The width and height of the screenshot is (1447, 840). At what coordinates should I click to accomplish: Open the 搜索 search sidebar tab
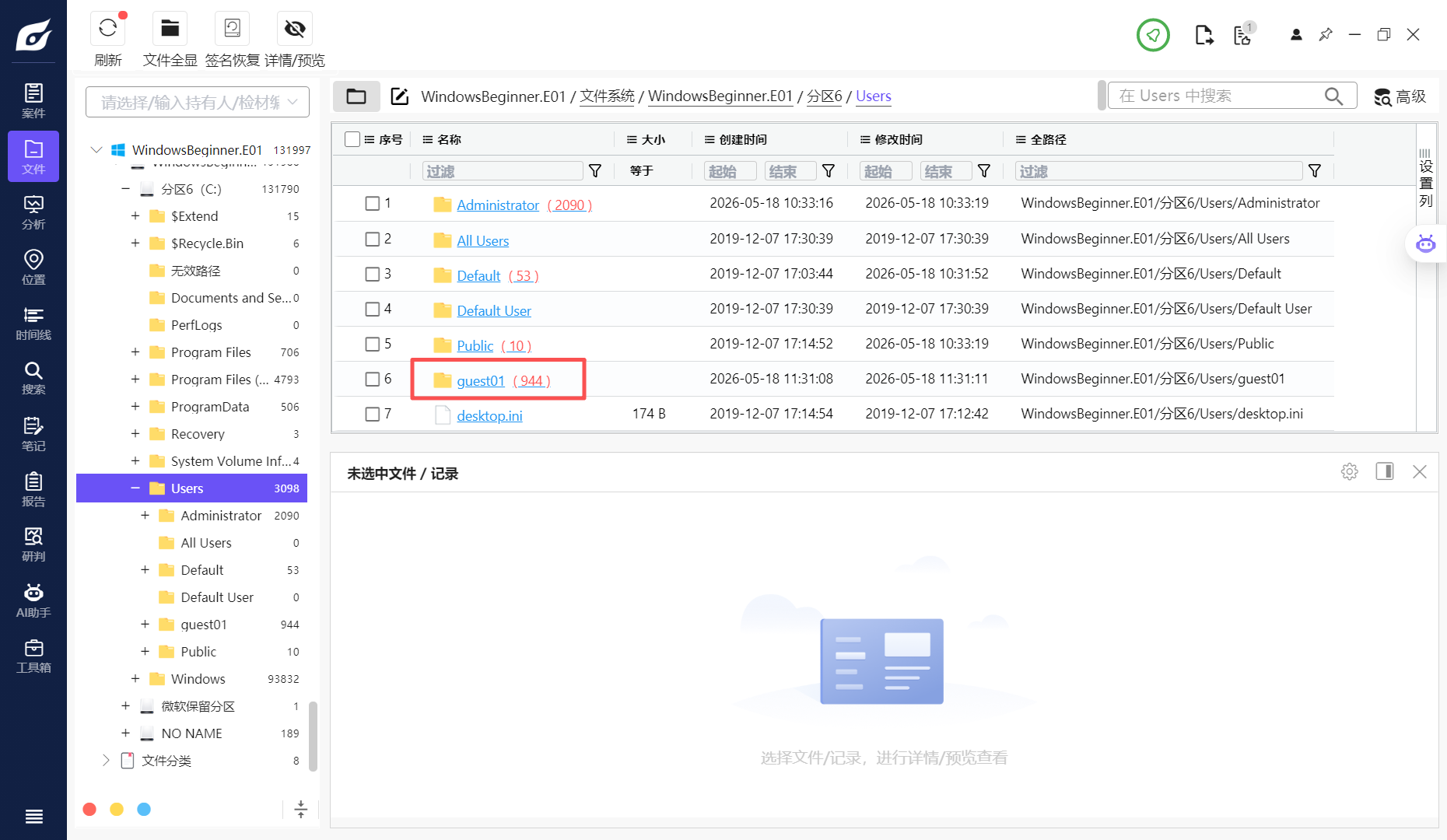[x=33, y=378]
